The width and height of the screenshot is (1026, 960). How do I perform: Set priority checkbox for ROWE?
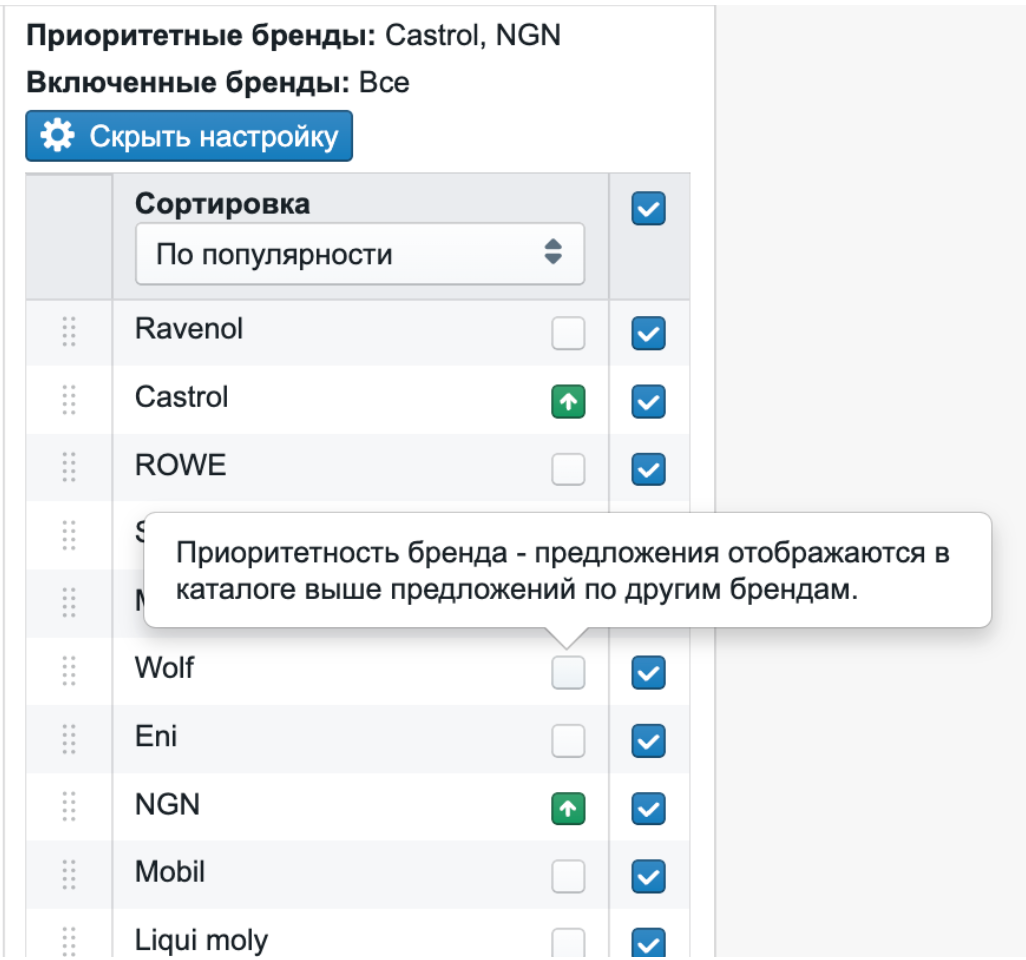pos(568,469)
